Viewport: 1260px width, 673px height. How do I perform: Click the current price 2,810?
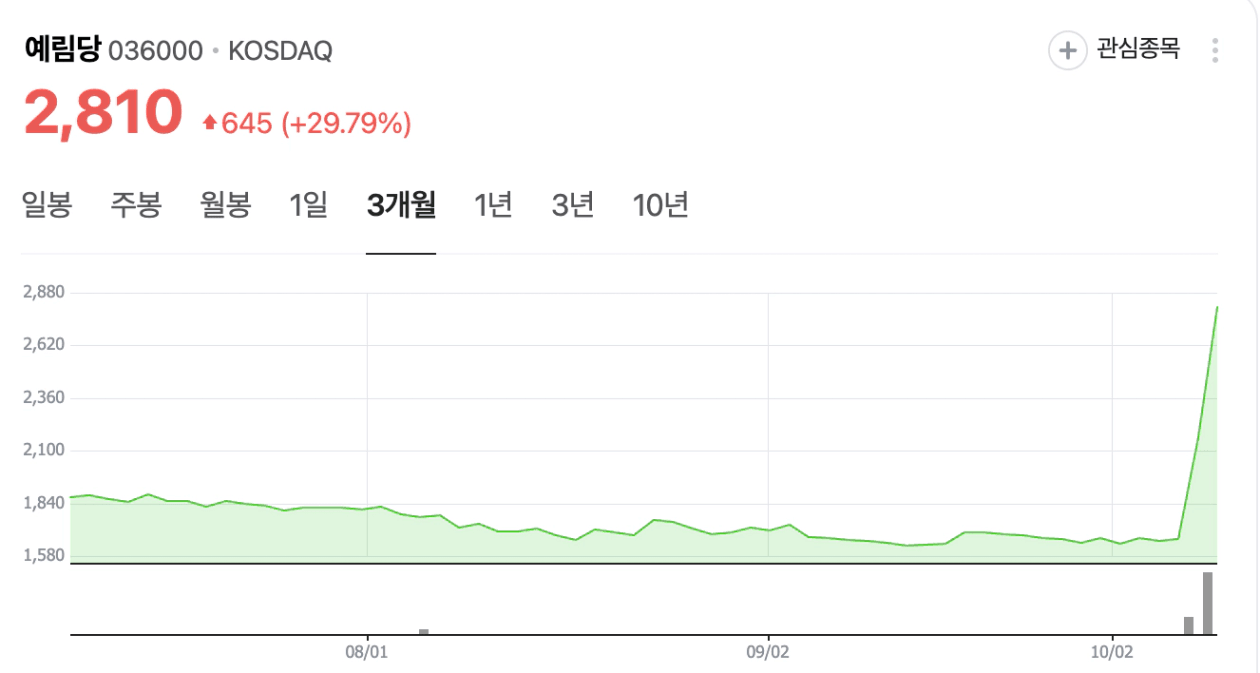coord(103,113)
